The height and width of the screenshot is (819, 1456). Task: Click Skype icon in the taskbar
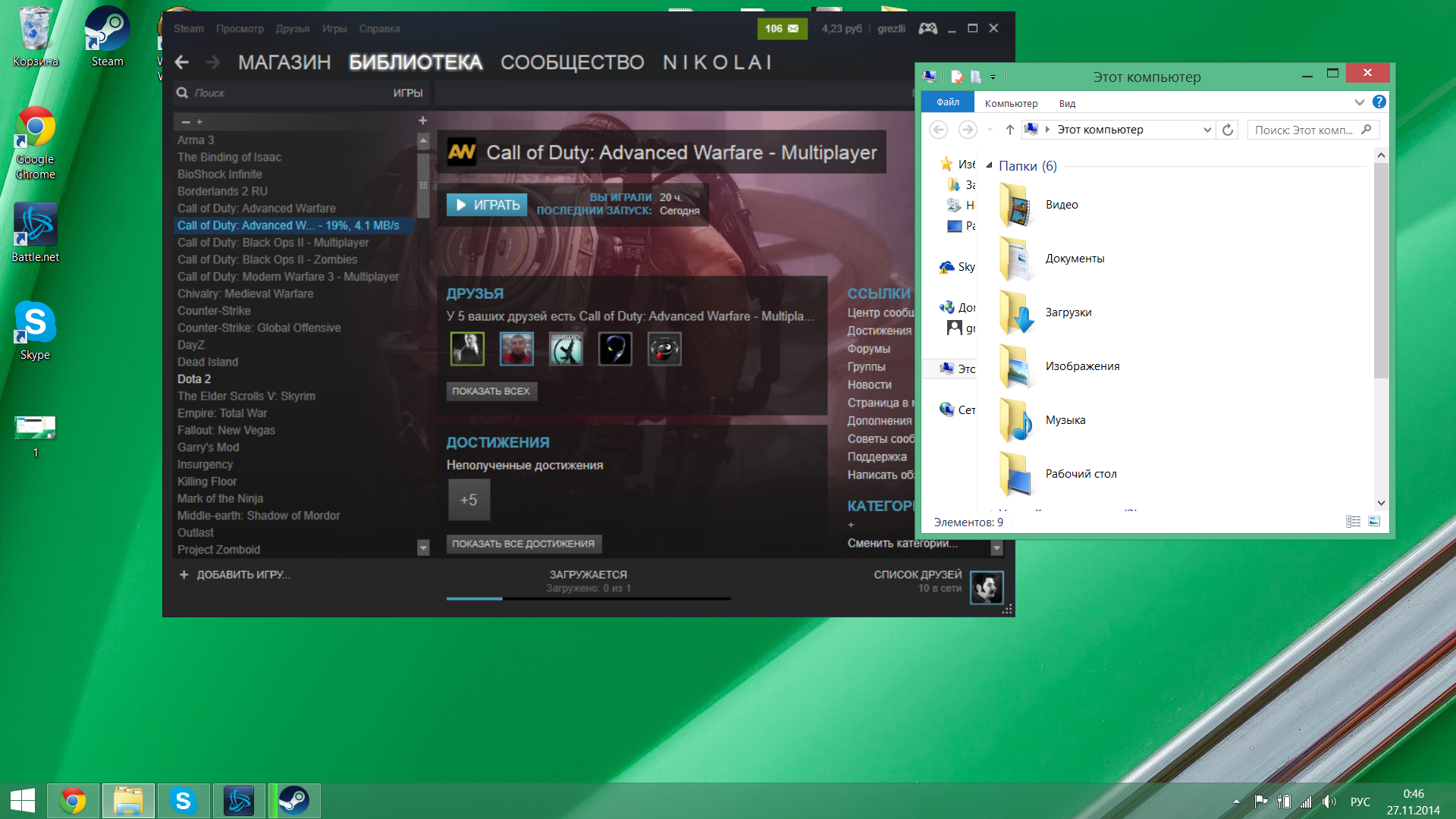pyautogui.click(x=183, y=801)
